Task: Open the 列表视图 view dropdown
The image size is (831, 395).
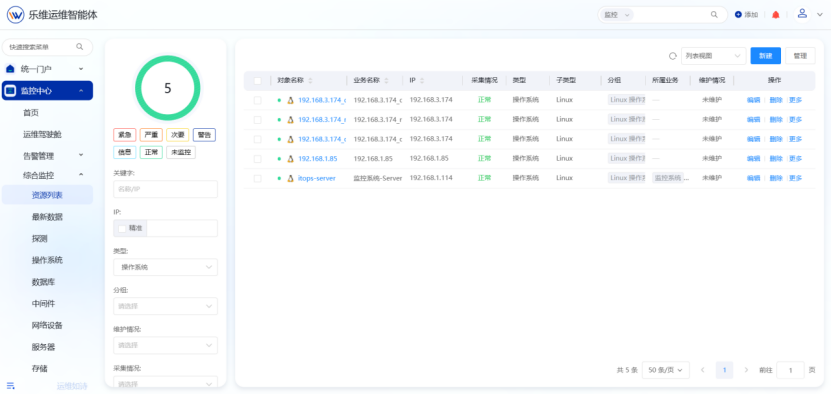Action: [713, 56]
